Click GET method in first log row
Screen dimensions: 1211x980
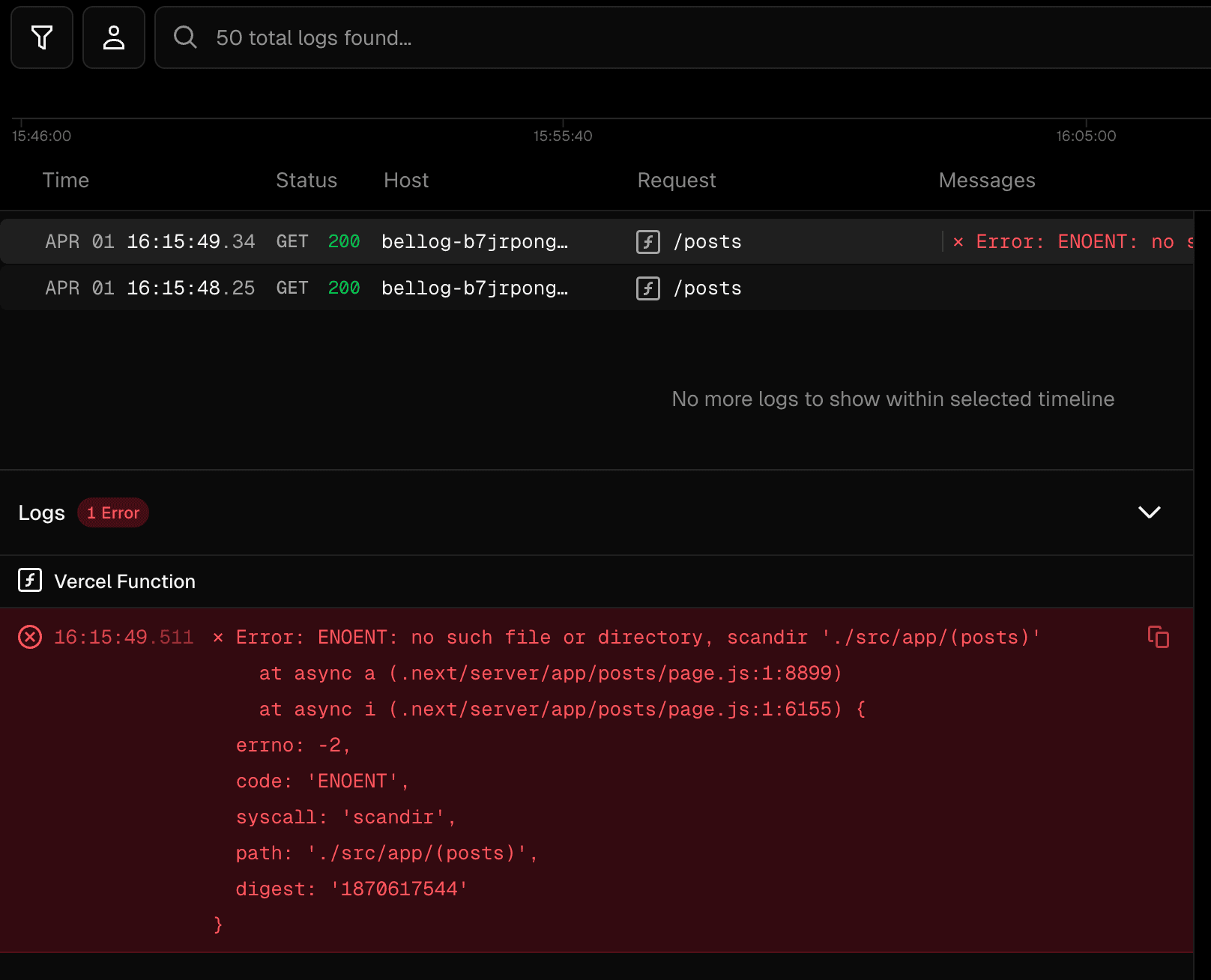(292, 241)
